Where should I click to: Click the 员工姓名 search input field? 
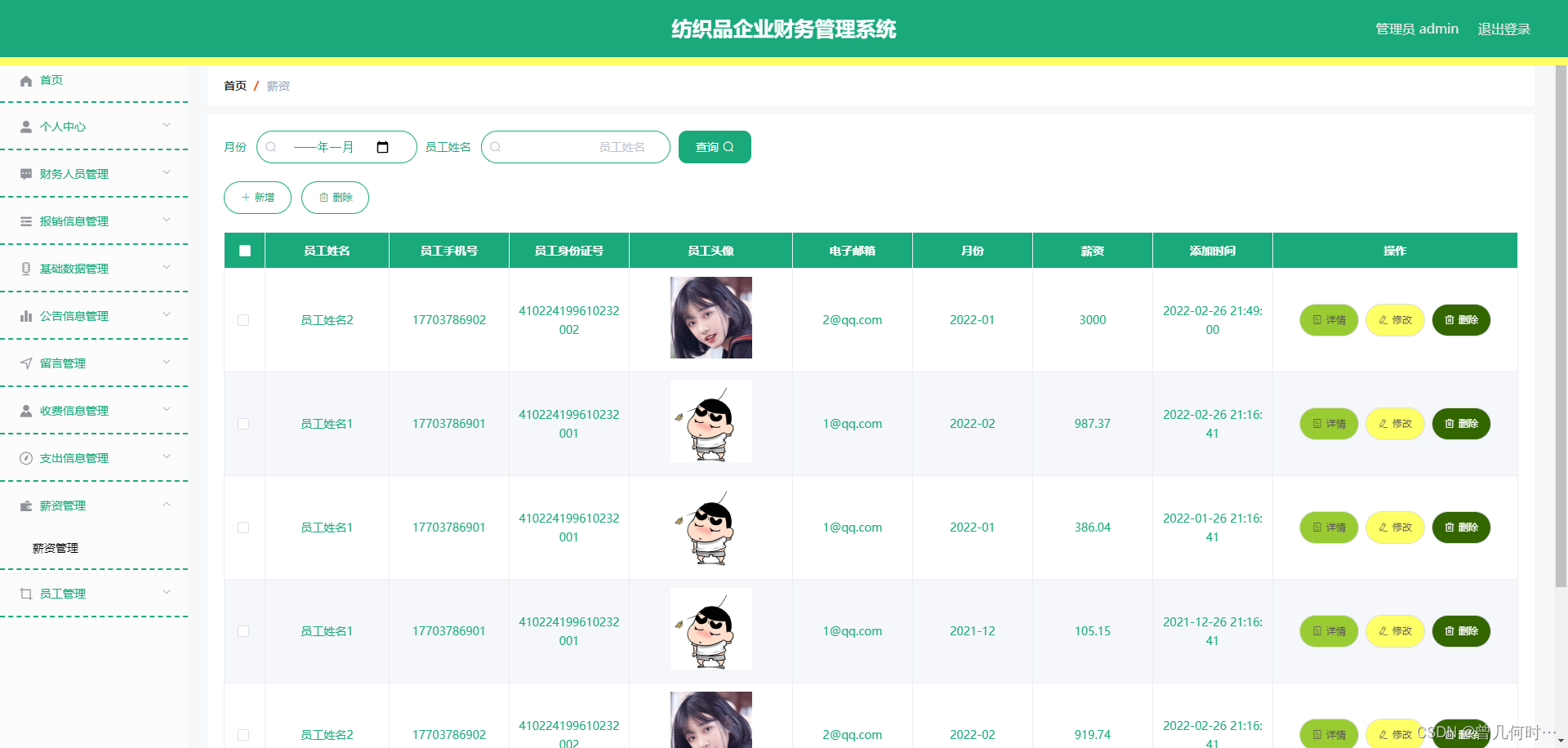coord(576,147)
